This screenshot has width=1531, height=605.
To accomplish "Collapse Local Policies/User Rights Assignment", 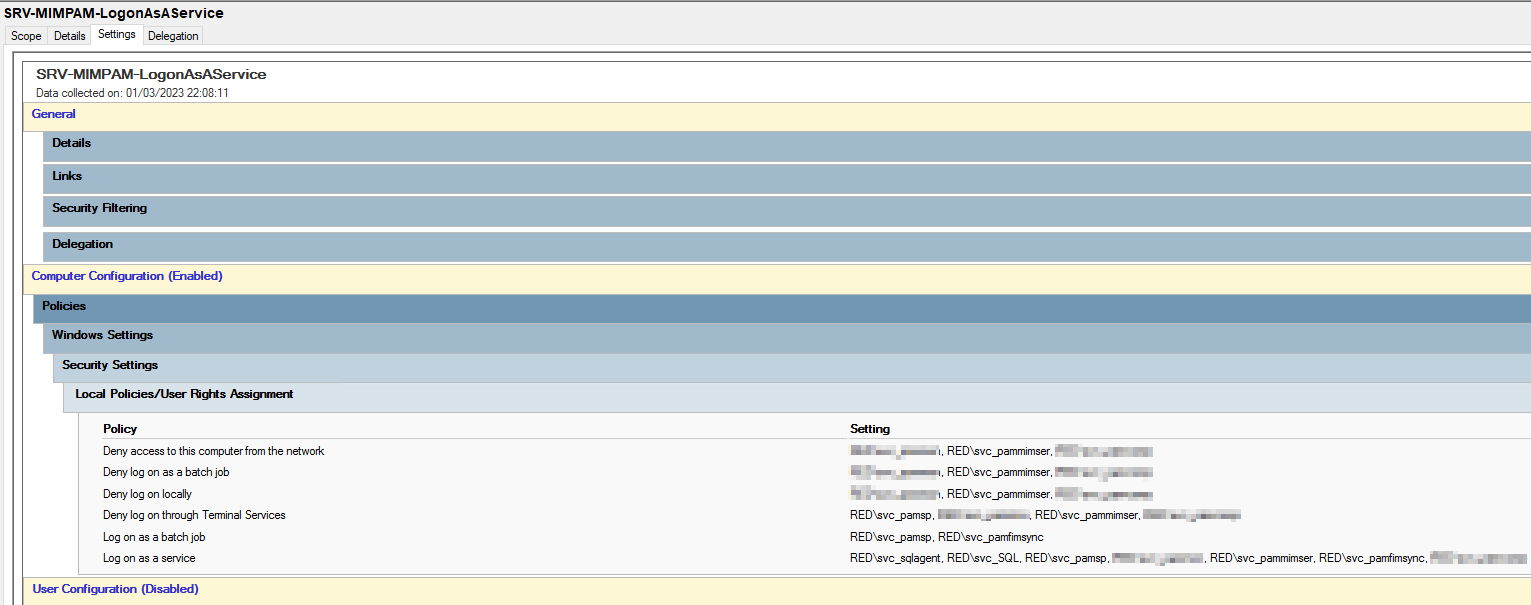I will click(184, 395).
